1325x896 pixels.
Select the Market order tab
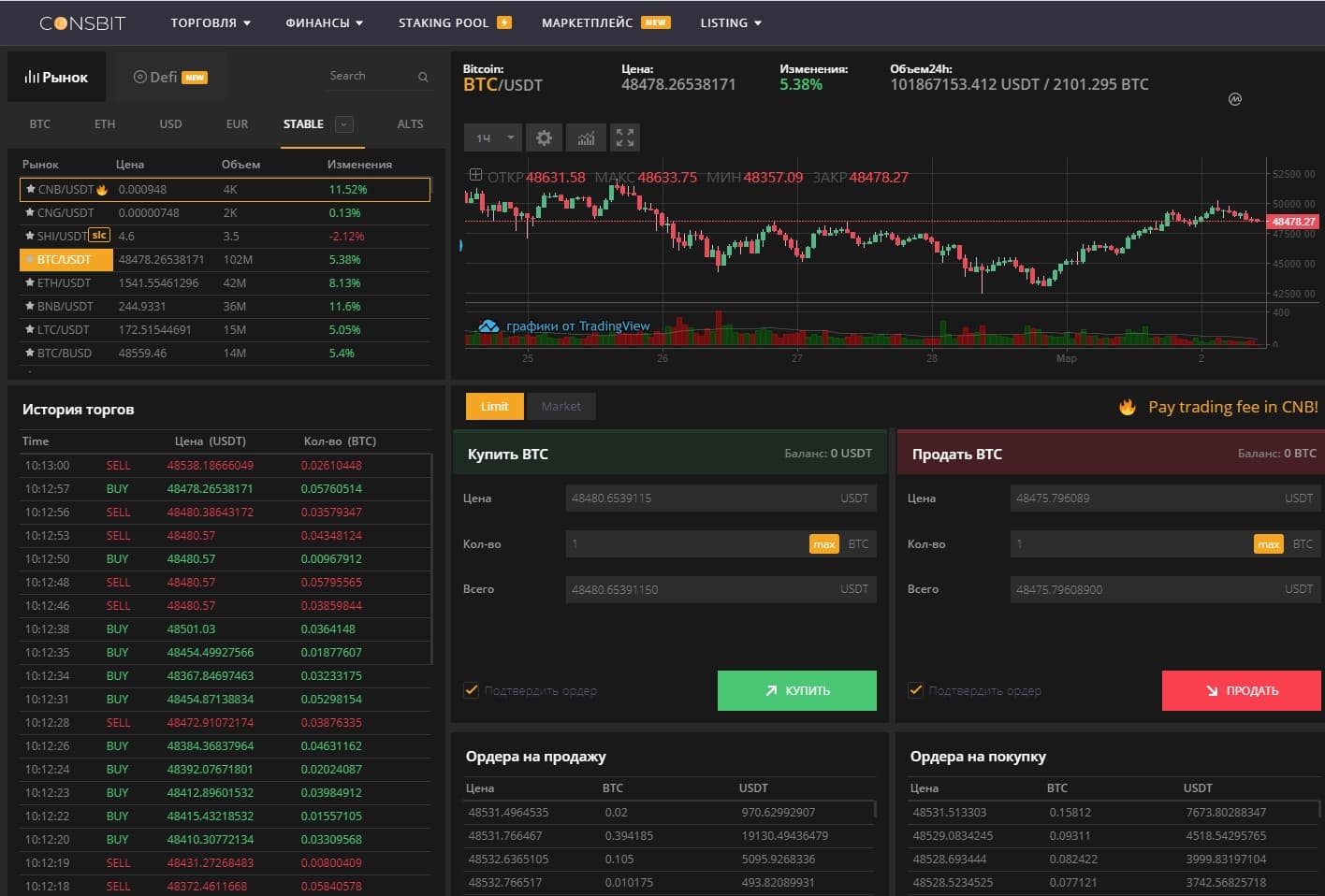click(561, 406)
